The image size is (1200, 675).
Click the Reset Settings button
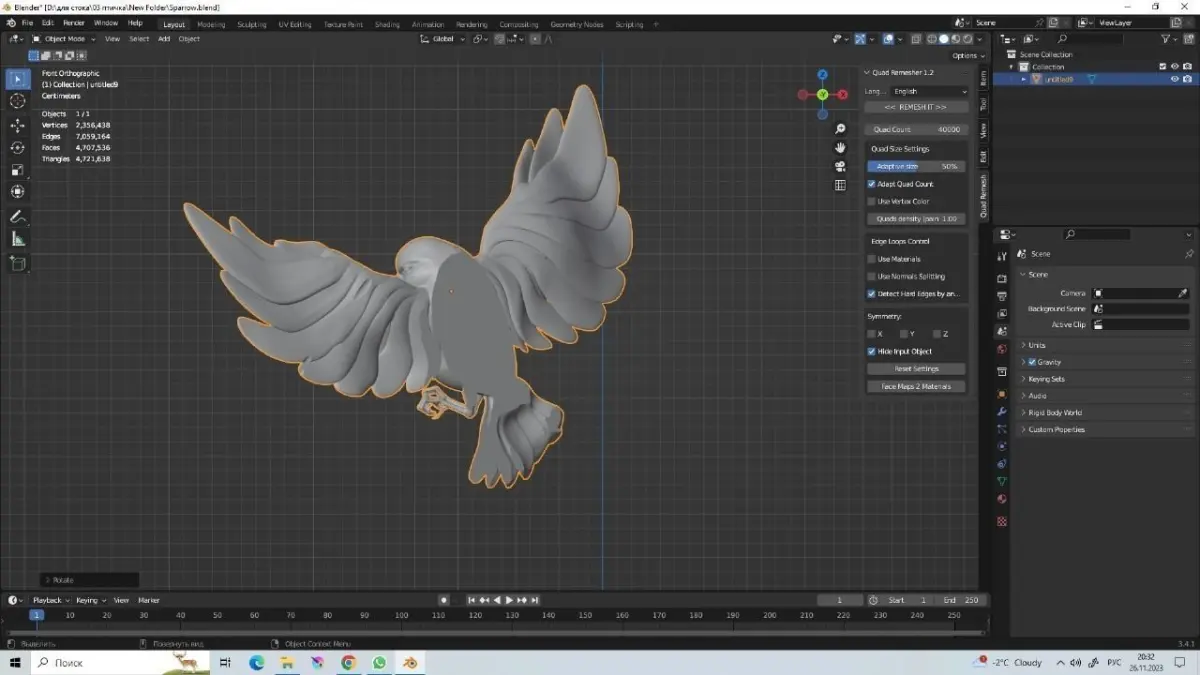pos(917,369)
